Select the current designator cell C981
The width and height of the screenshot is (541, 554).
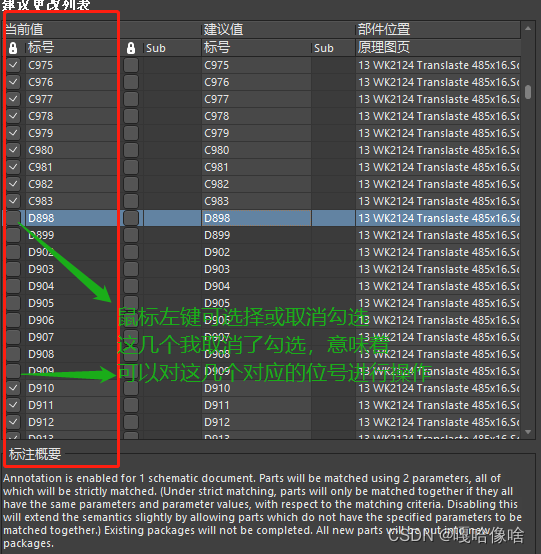coord(71,167)
